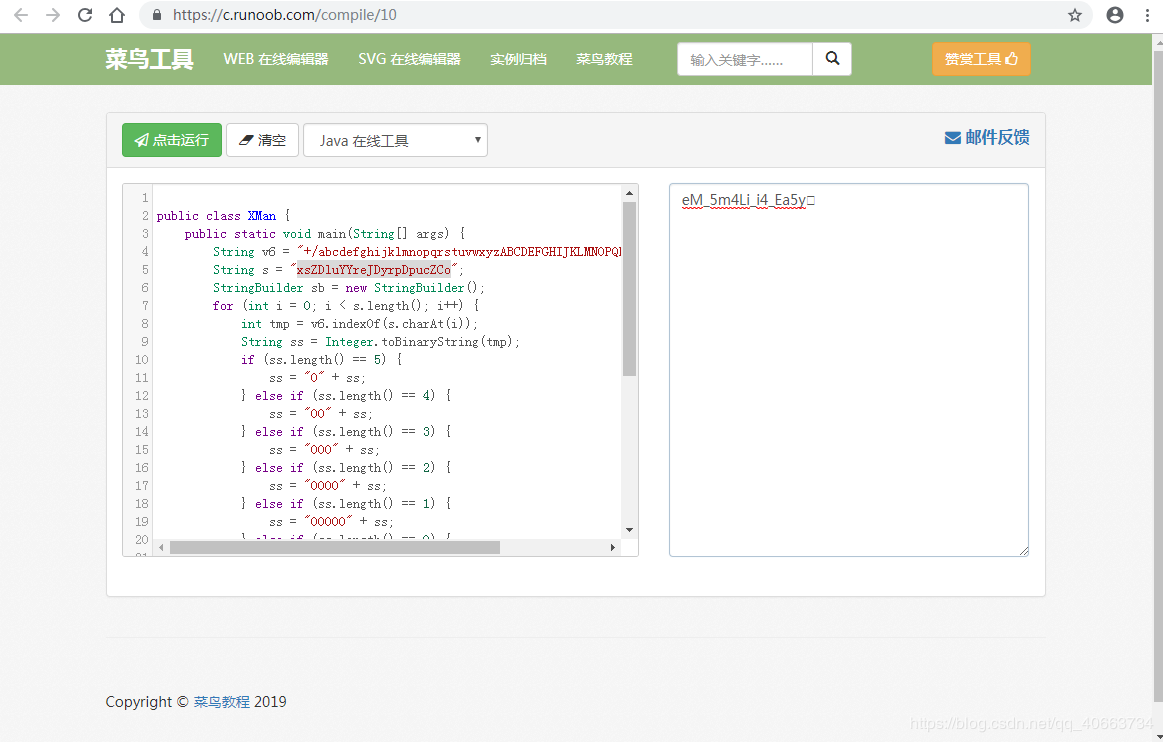Click the 菜鸟工具 site logo
Viewport: 1163px width, 742px height.
[x=149, y=59]
